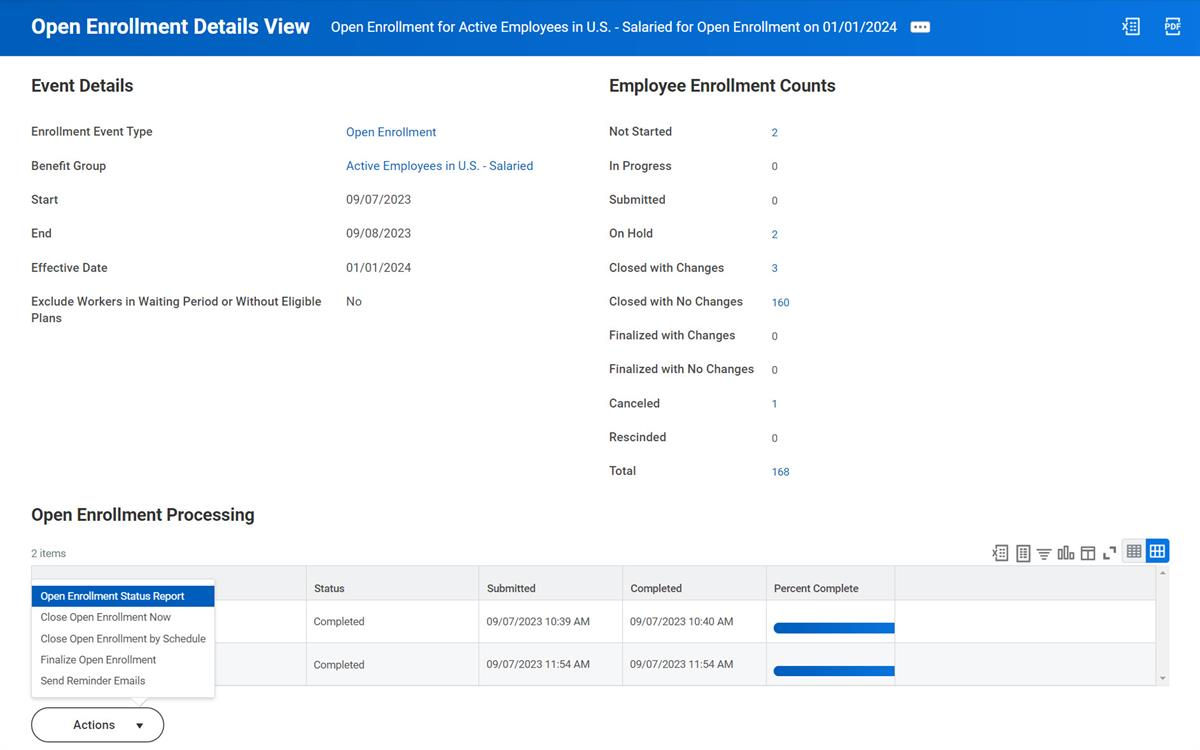Open the Actions dropdown button
1200x750 pixels.
(97, 725)
